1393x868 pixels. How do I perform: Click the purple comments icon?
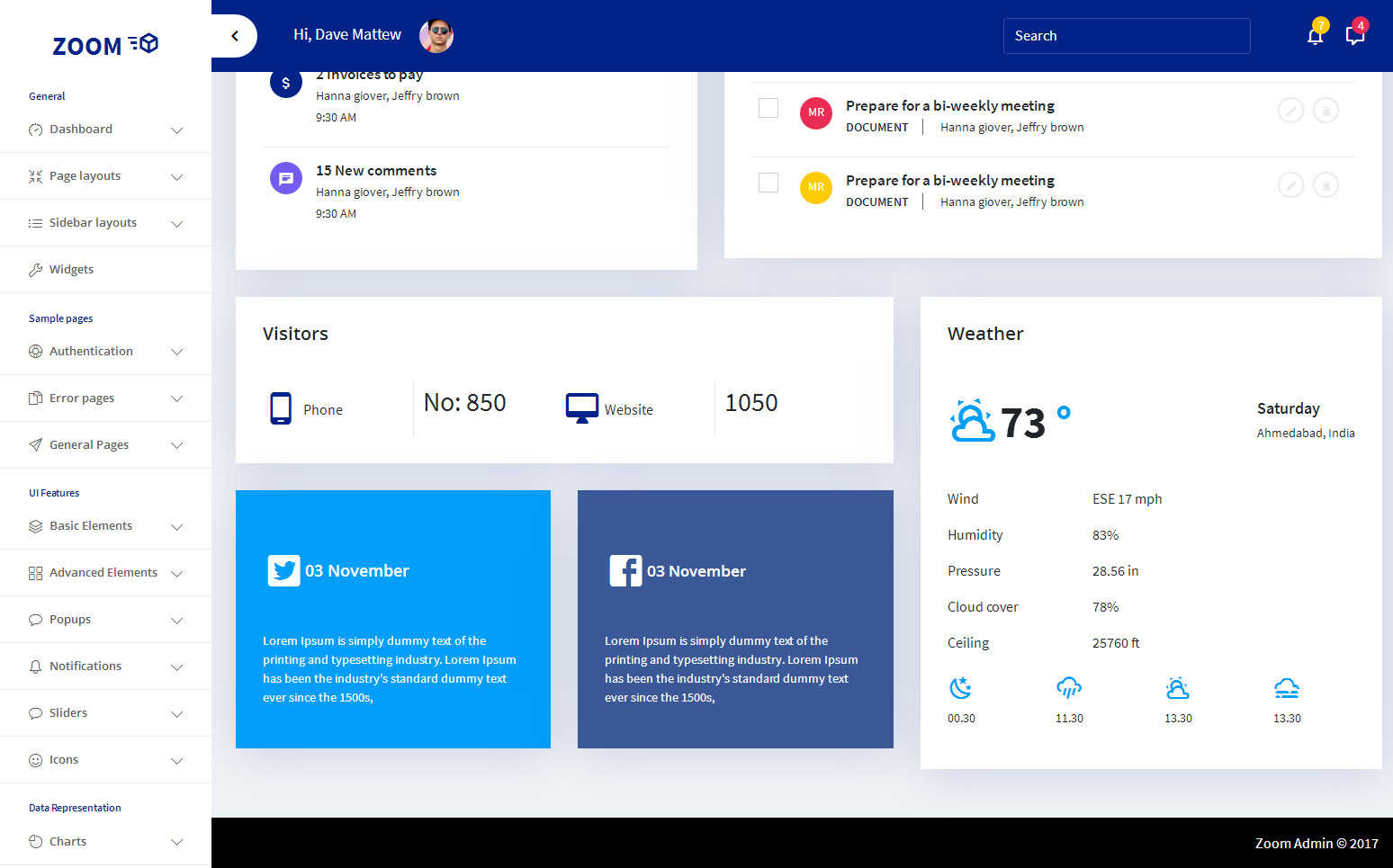(286, 178)
